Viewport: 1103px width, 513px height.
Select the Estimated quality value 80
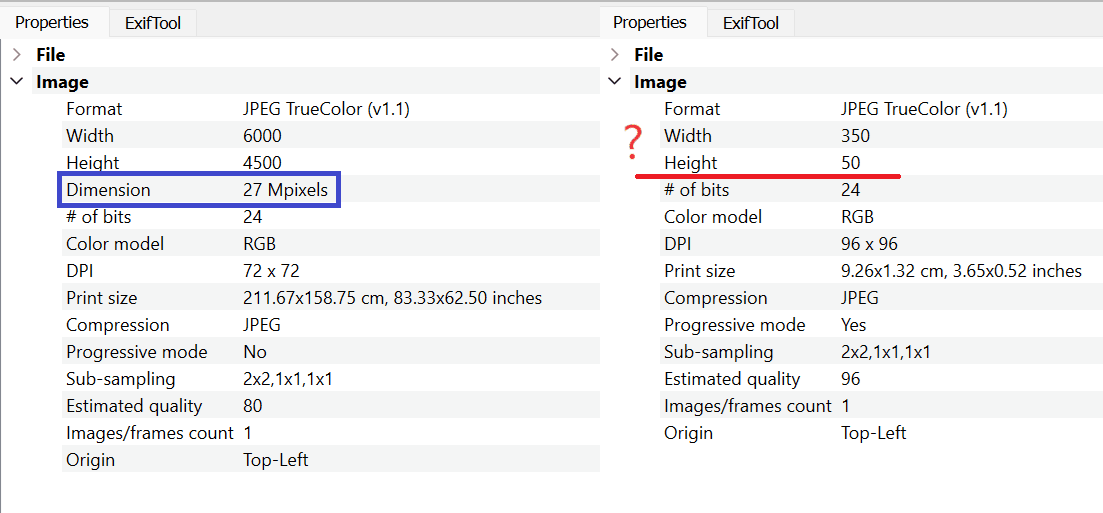coord(252,406)
